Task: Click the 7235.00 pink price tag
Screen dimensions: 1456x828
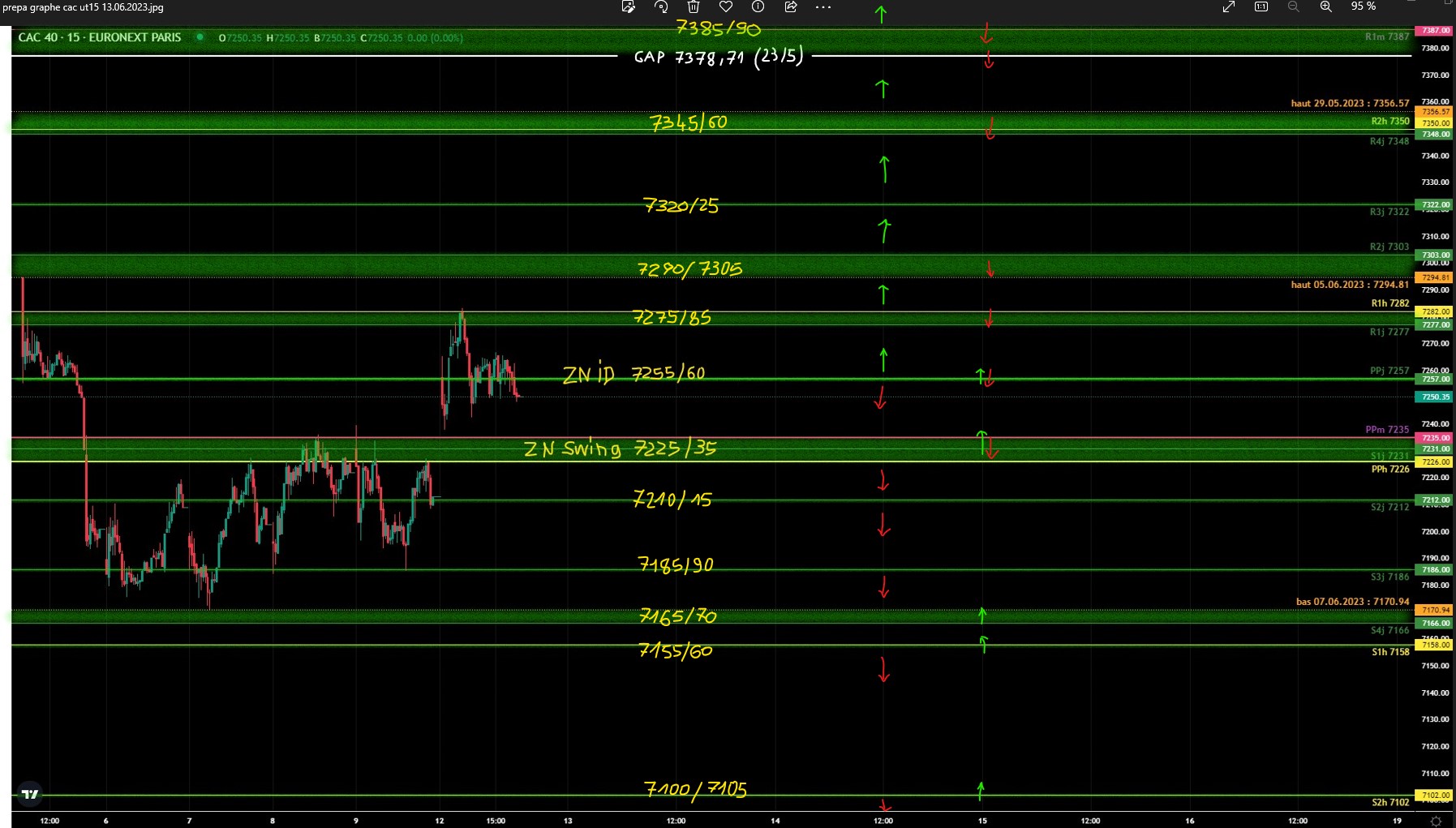Action: (1435, 438)
